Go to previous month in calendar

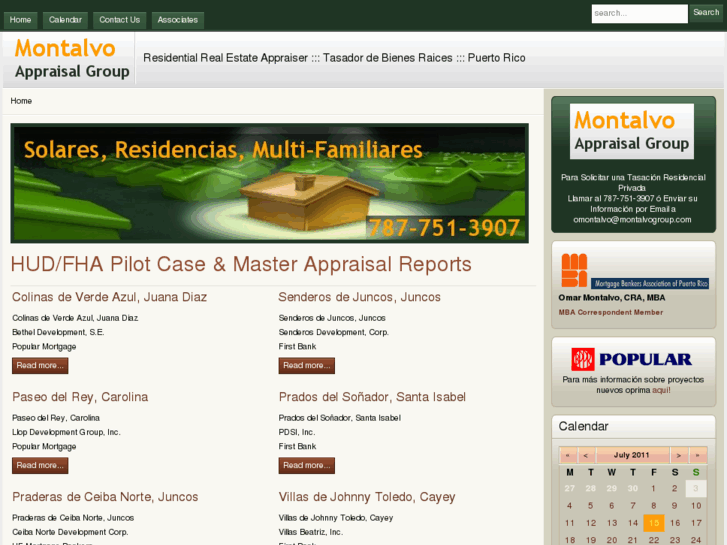pos(586,455)
